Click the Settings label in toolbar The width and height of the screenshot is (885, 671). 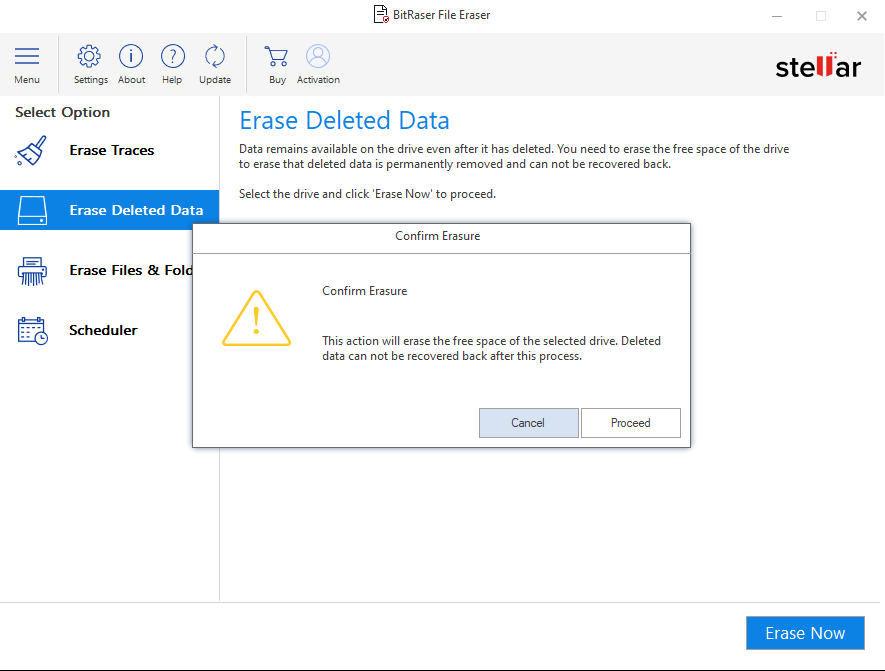[x=91, y=80]
